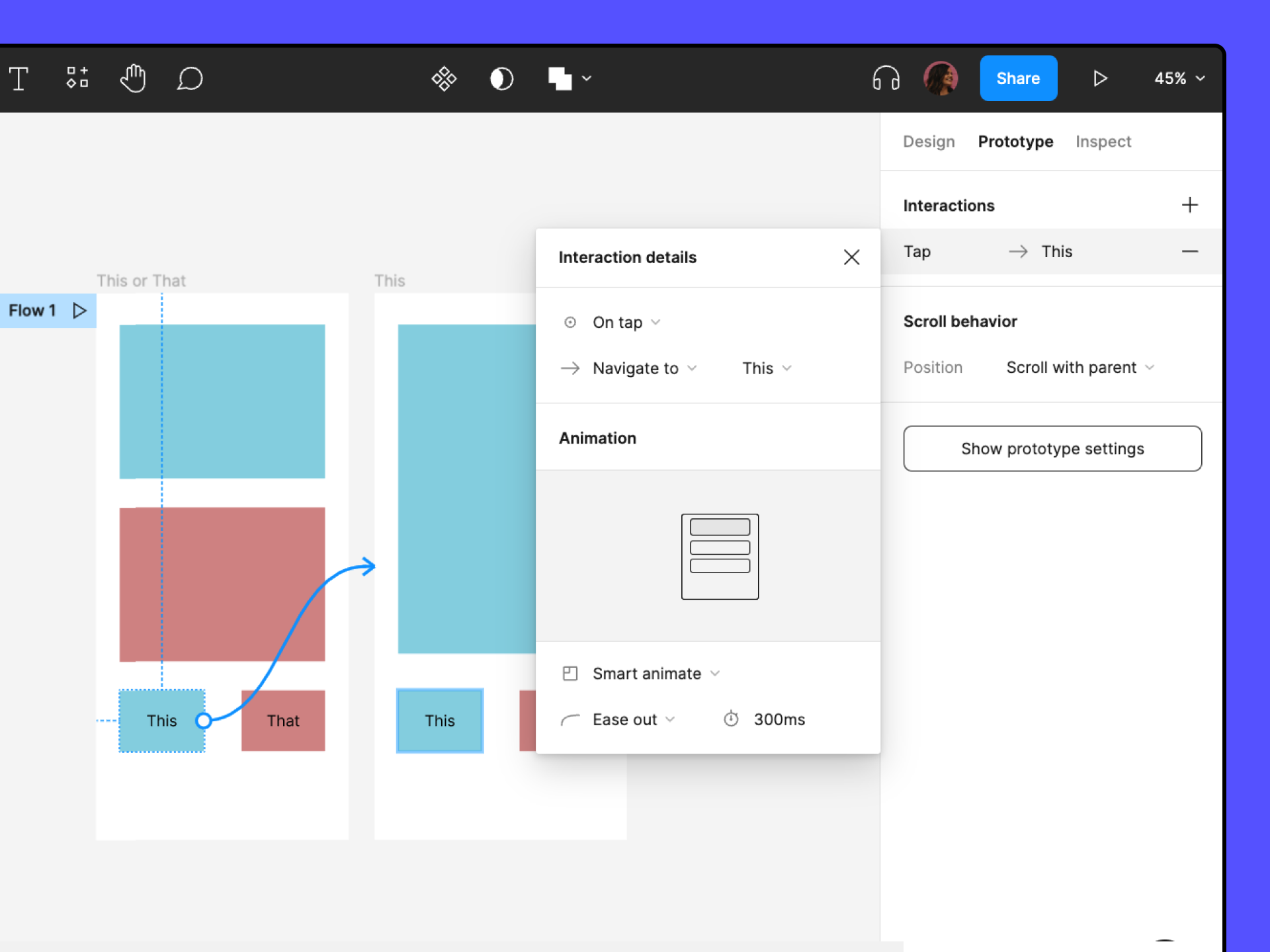The image size is (1270, 952).
Task: Click the Share button
Action: pos(1018,78)
